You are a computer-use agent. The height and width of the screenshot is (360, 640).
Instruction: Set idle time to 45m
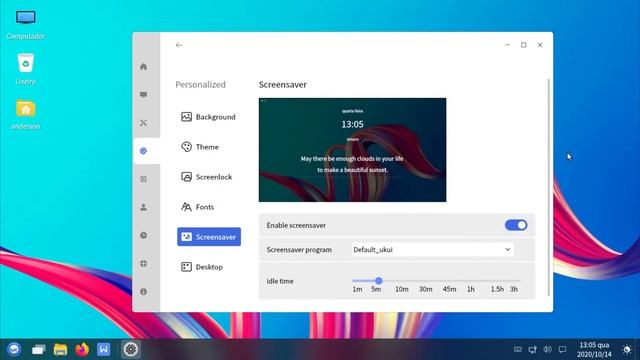(x=449, y=289)
